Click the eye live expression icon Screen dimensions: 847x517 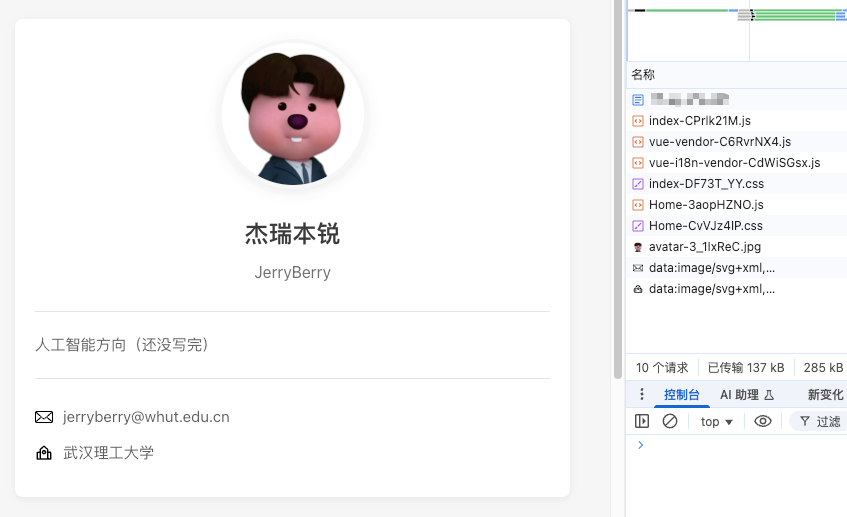[763, 421]
